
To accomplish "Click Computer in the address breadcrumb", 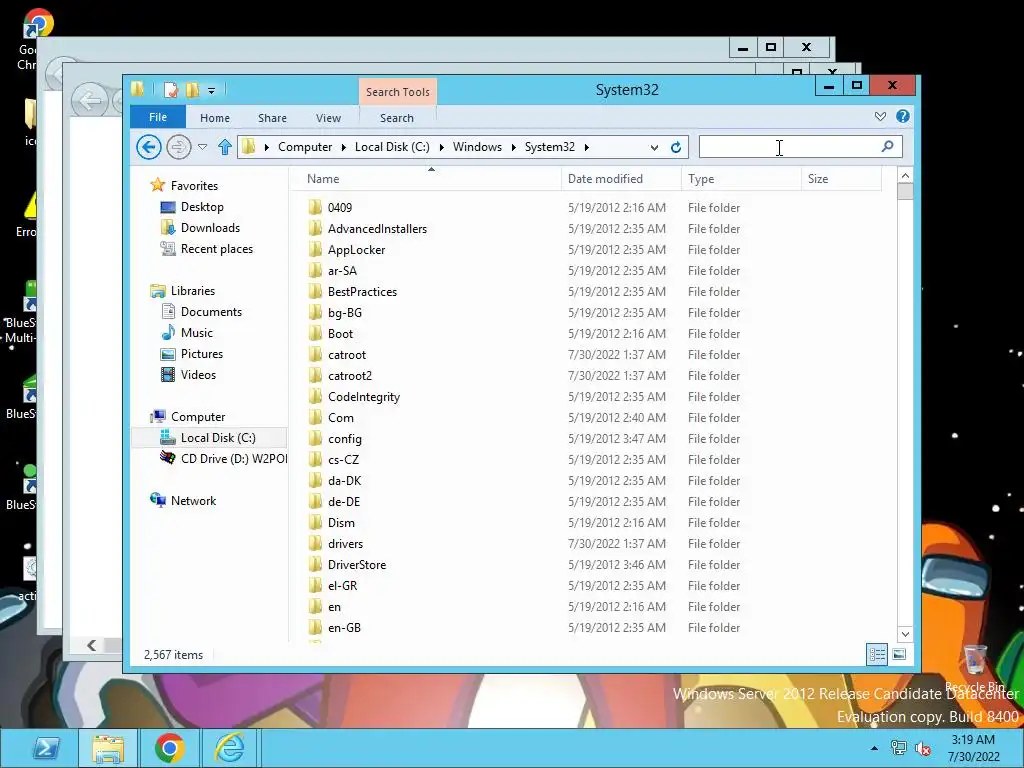I will [305, 147].
